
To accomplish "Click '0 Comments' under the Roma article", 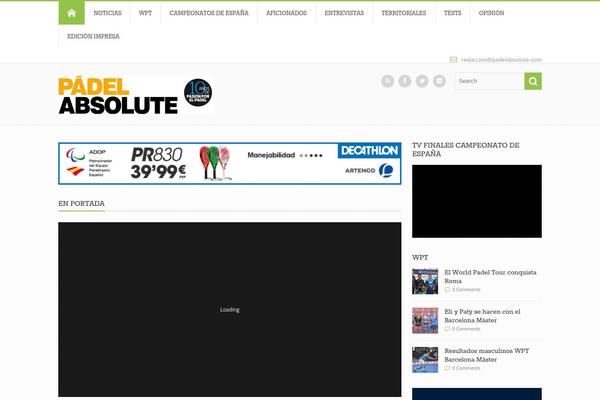I will (x=466, y=290).
